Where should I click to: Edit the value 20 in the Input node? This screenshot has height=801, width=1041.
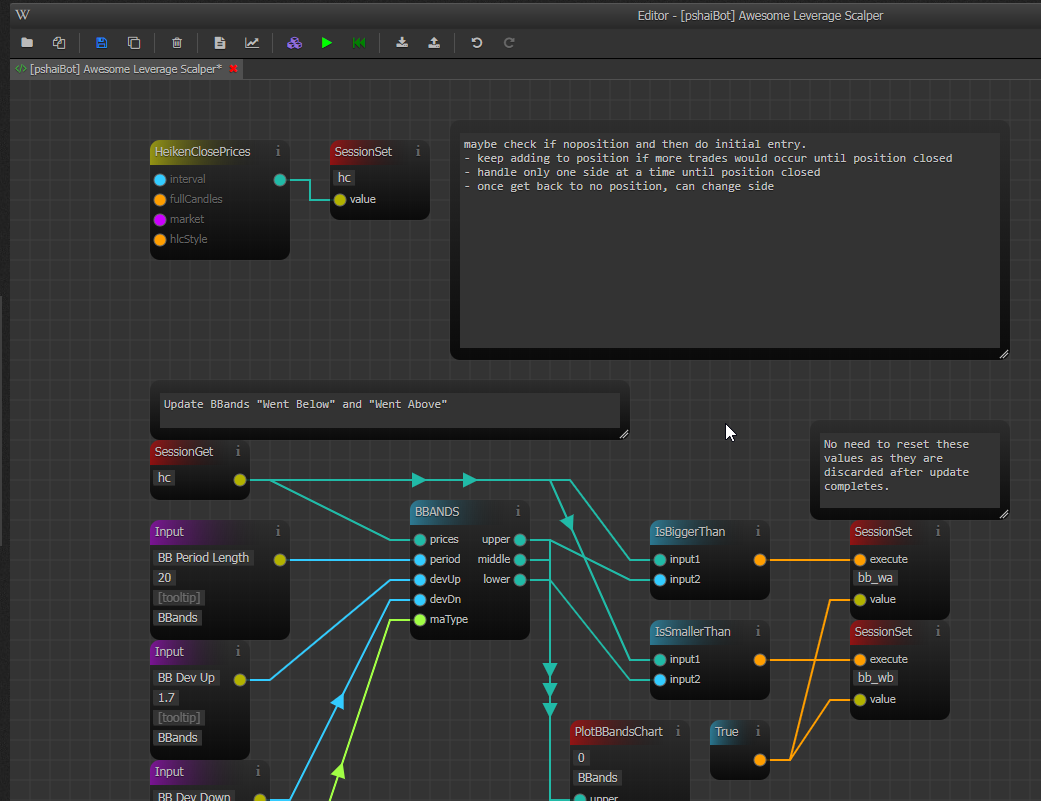pyautogui.click(x=165, y=577)
